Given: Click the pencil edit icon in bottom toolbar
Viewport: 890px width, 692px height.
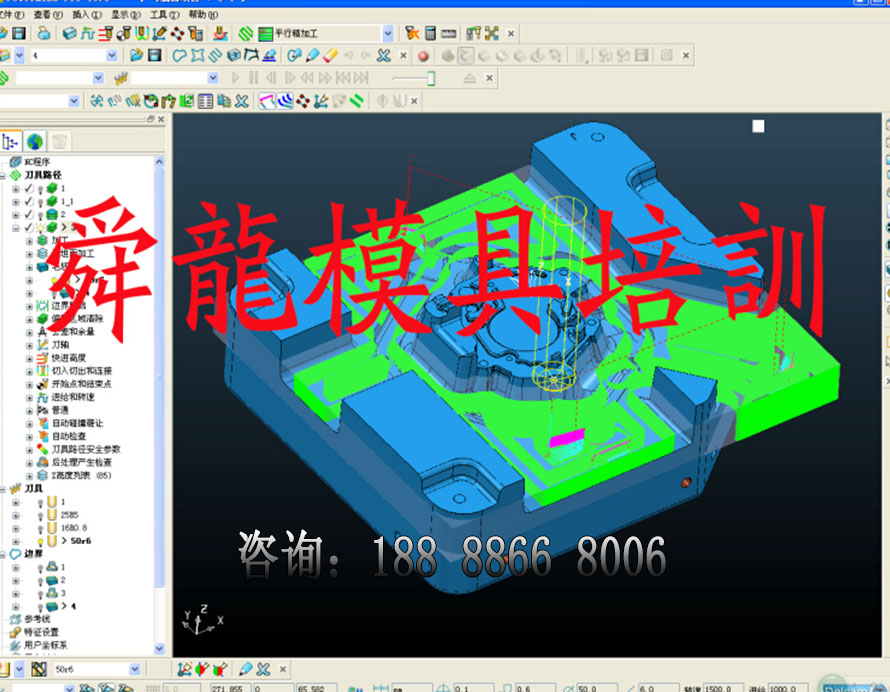Looking at the screenshot, I should click(x=246, y=669).
